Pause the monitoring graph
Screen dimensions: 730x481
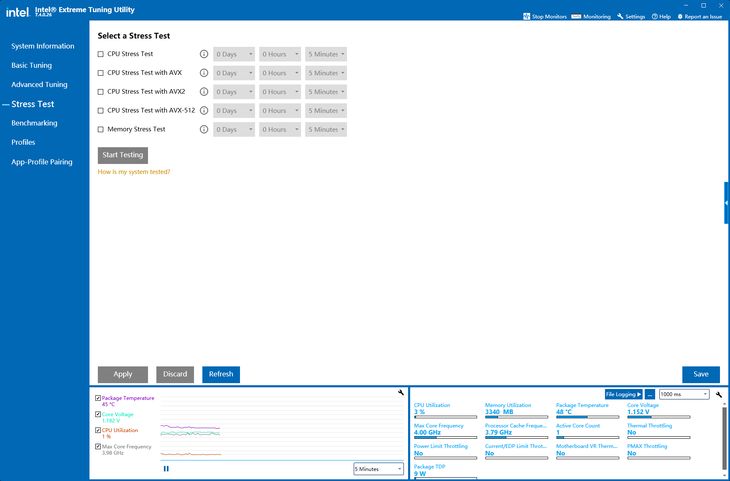coord(166,468)
